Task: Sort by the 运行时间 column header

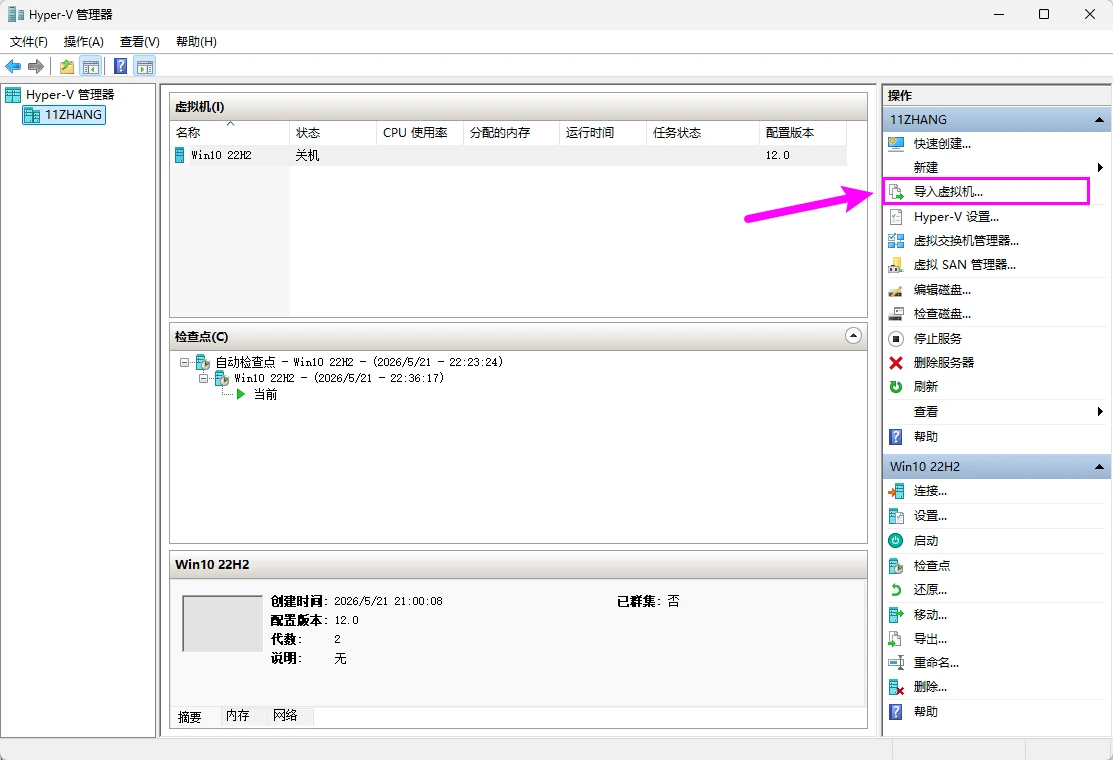Action: pyautogui.click(x=603, y=133)
